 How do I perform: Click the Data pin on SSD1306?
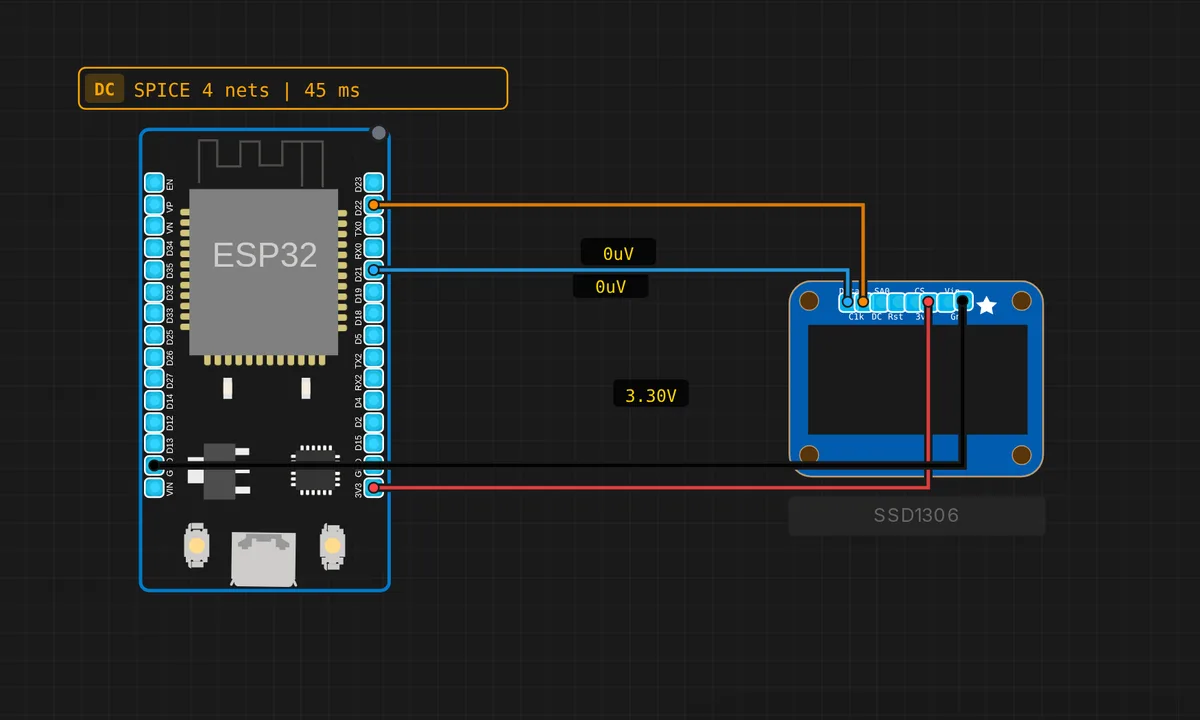click(847, 301)
